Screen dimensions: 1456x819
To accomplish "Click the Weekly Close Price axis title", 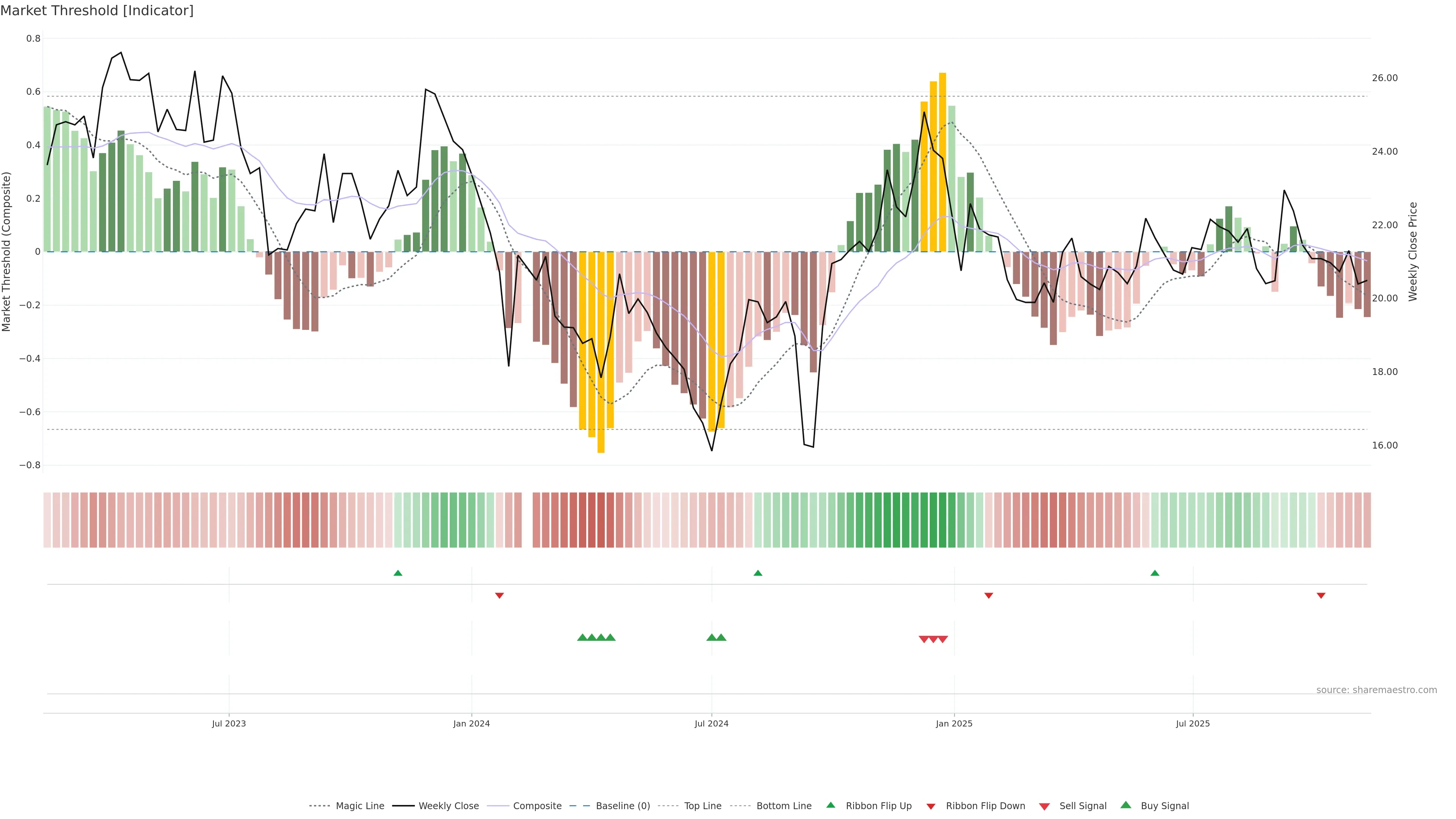I will (1412, 251).
